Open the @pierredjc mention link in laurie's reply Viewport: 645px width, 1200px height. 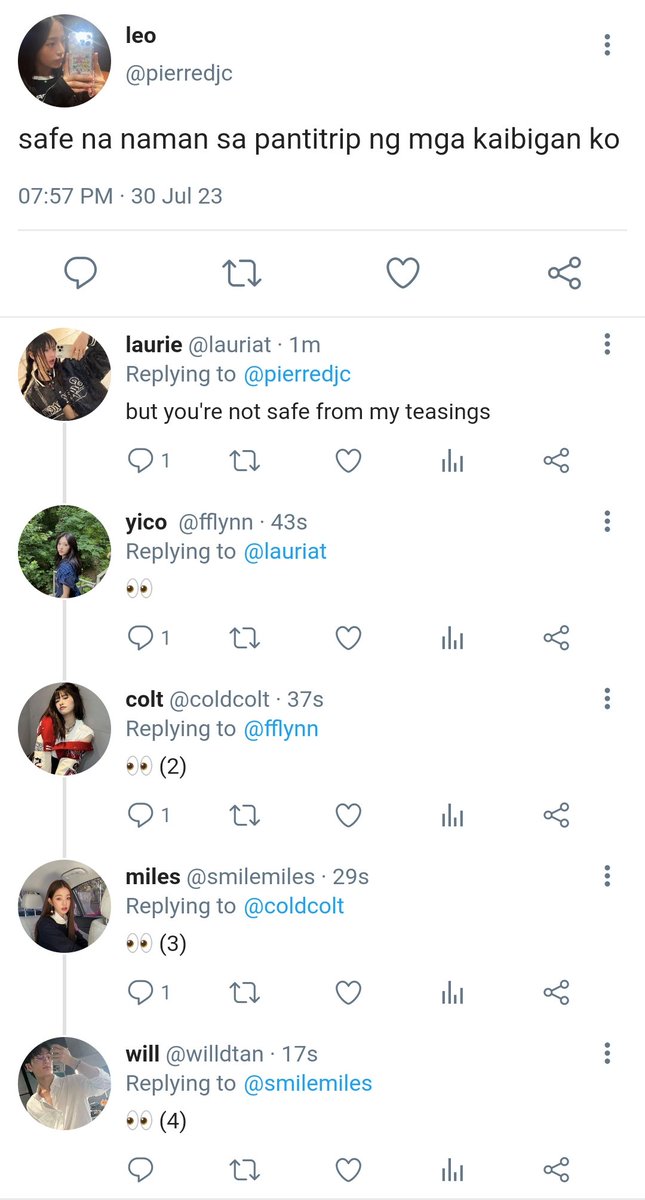coord(298,375)
